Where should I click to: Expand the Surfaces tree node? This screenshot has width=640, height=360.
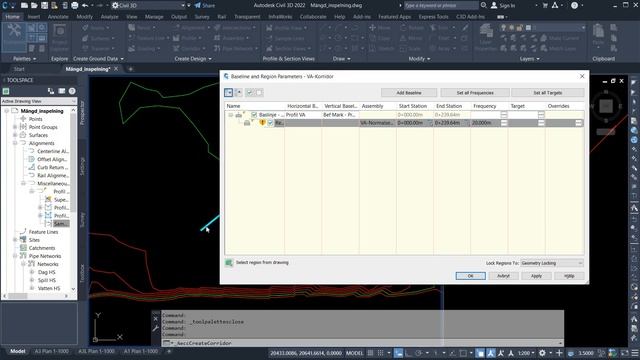(15, 135)
